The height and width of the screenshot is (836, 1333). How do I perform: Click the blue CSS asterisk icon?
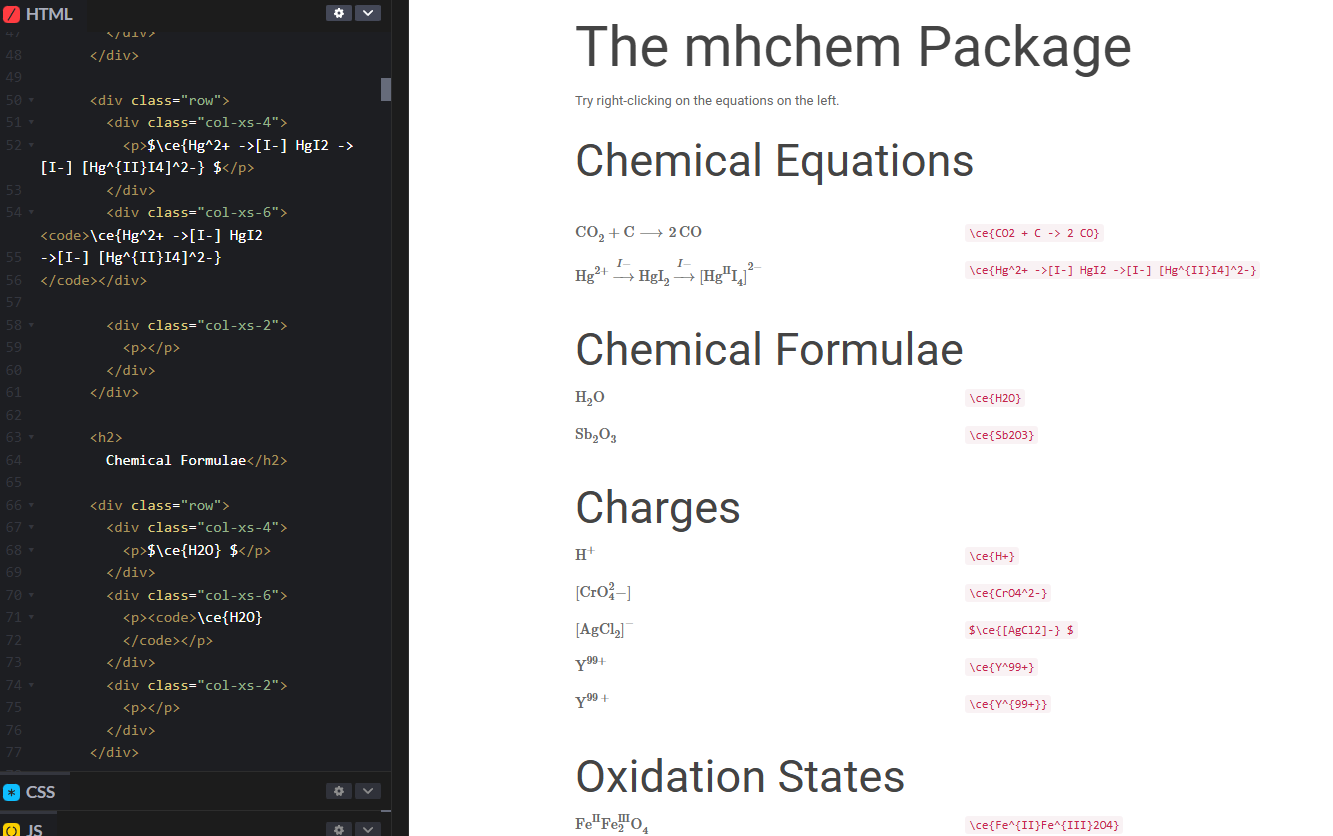pyautogui.click(x=10, y=791)
